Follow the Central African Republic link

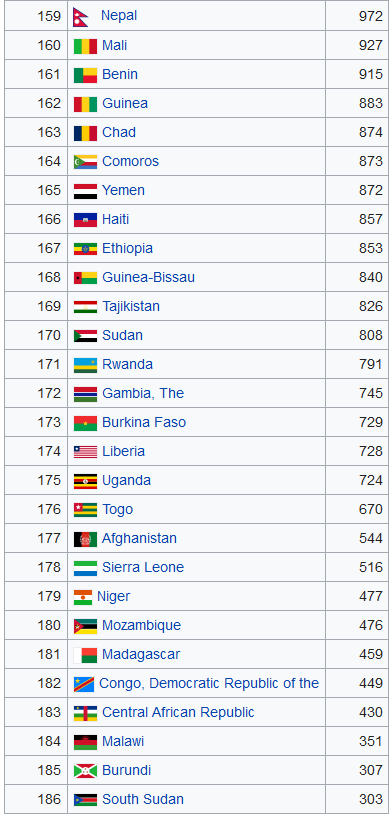click(178, 712)
